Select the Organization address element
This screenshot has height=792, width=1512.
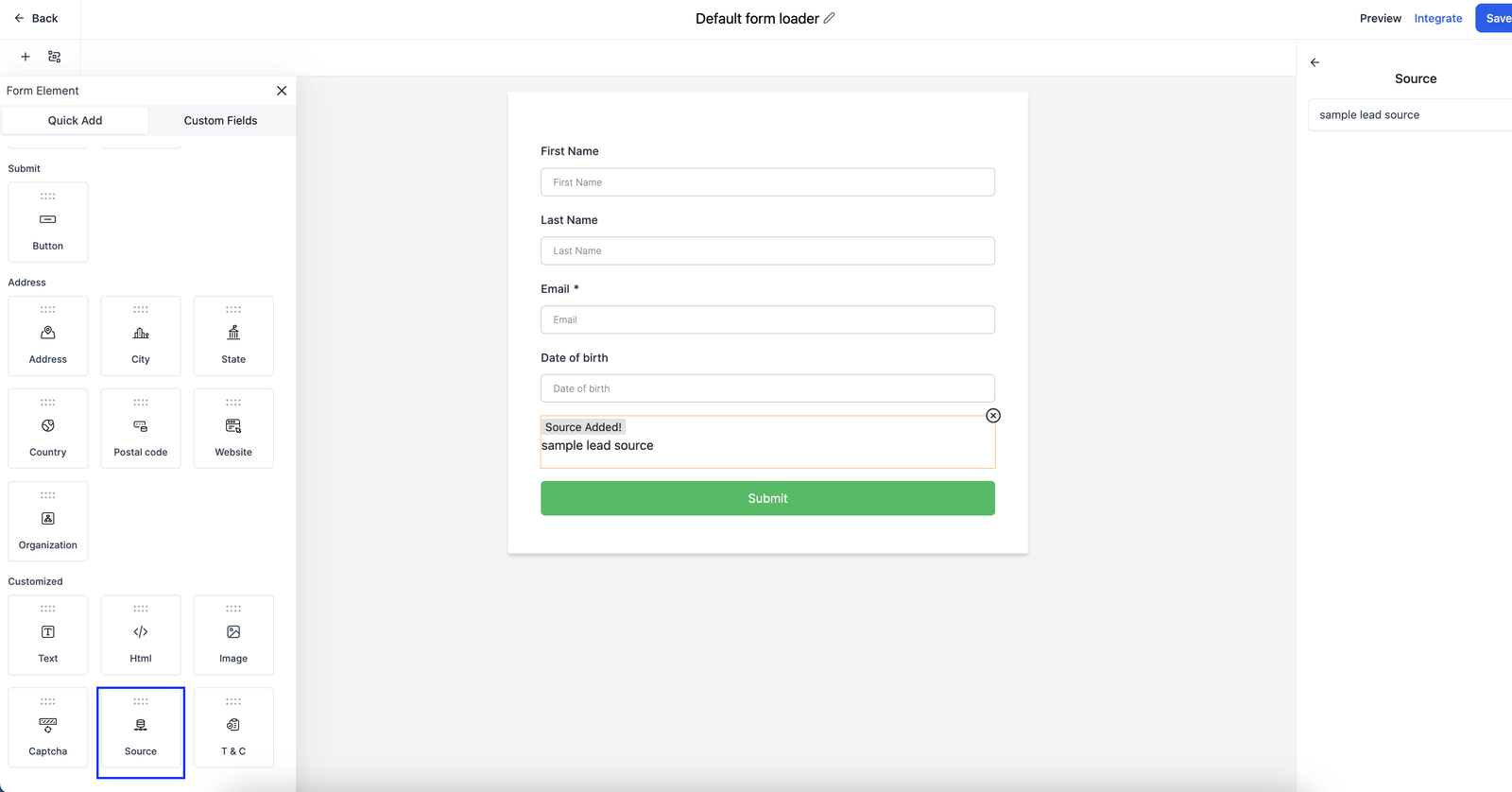[47, 521]
